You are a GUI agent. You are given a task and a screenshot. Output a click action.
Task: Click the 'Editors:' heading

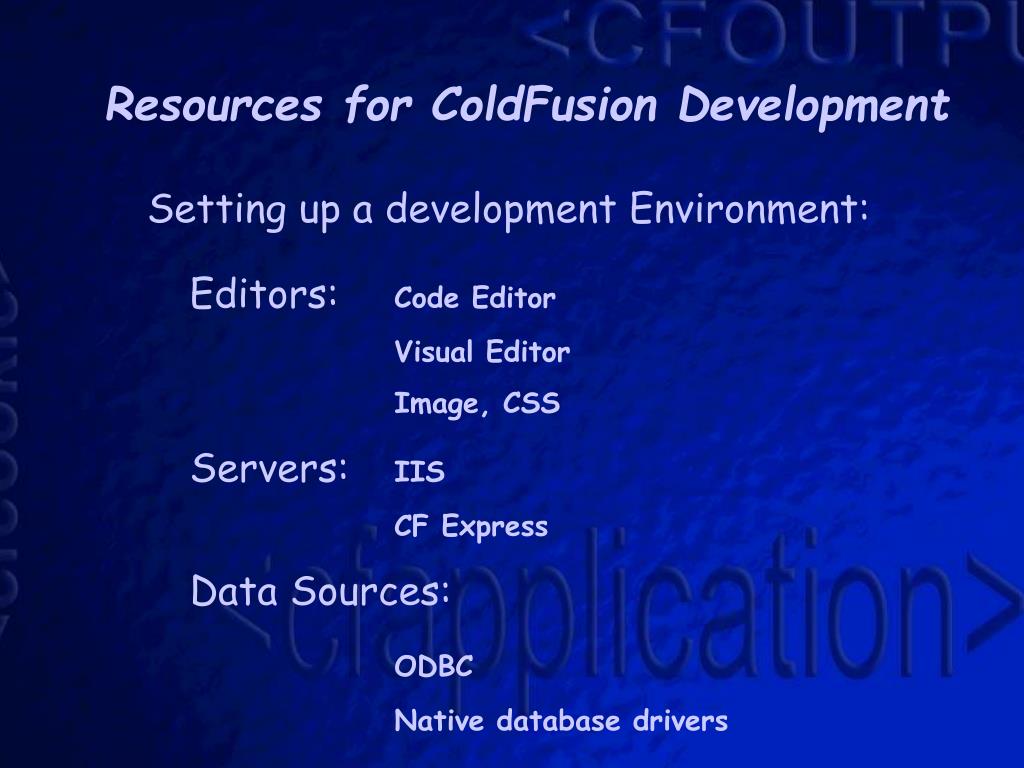[x=264, y=293]
